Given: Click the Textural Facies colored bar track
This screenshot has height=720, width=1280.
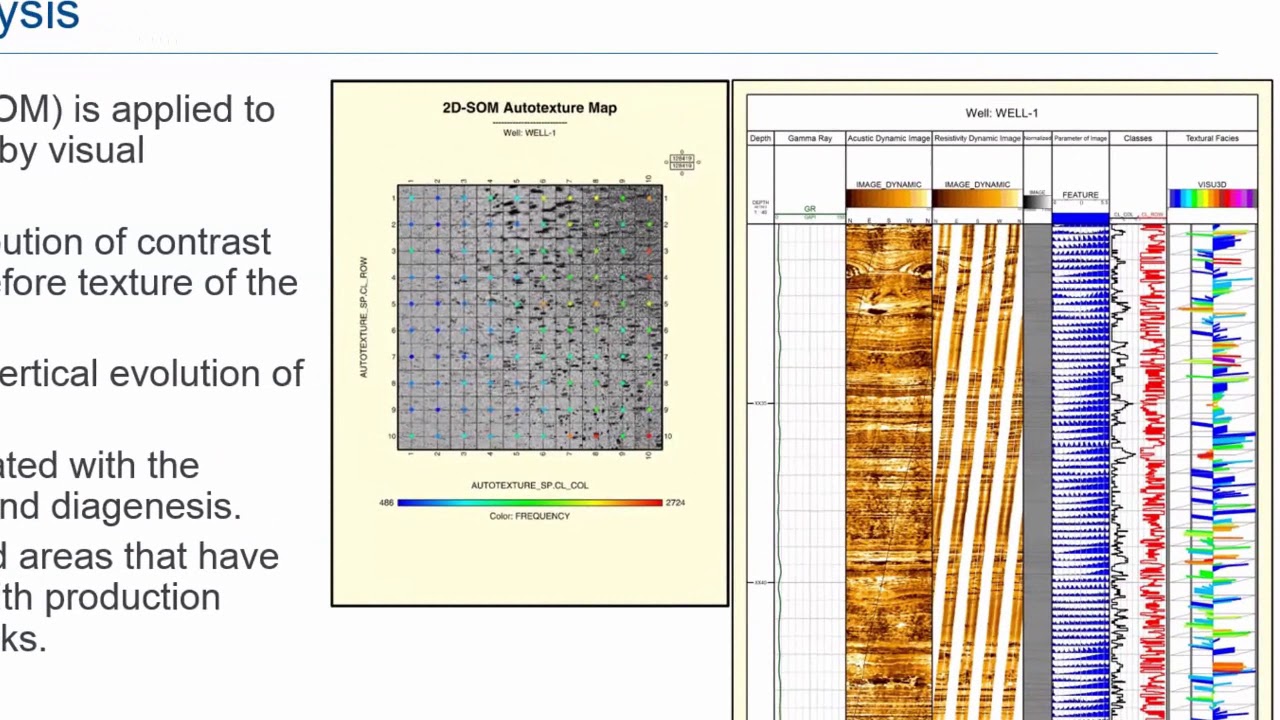Looking at the screenshot, I should [1212, 470].
